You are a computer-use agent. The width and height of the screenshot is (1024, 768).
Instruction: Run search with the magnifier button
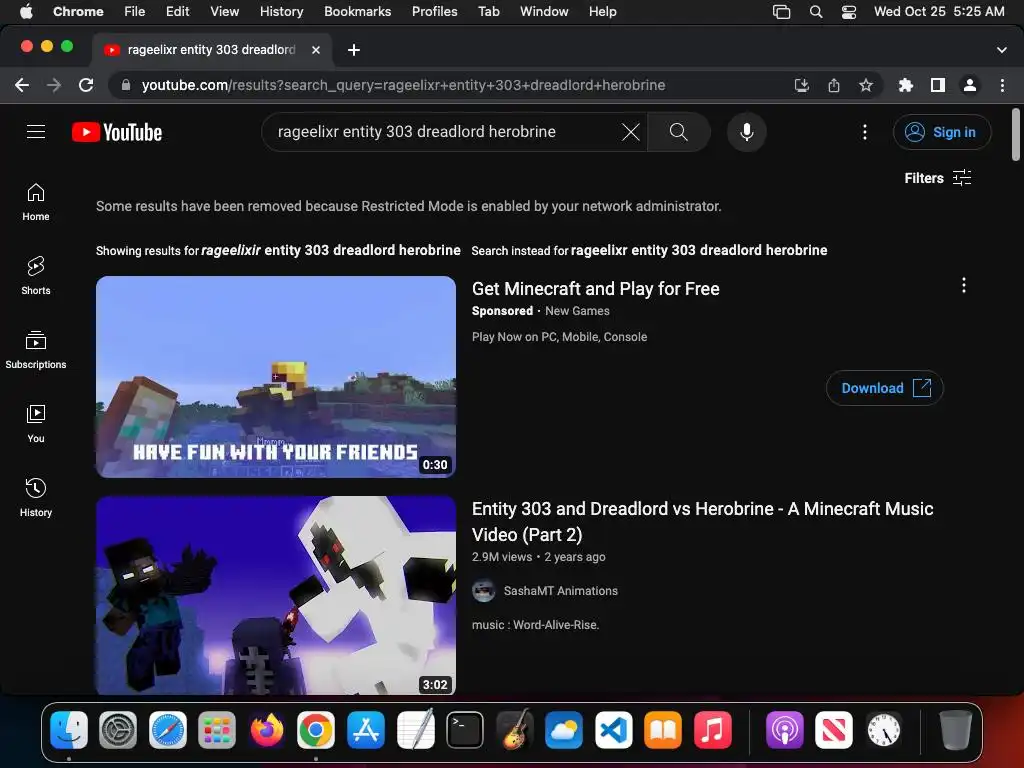679,132
